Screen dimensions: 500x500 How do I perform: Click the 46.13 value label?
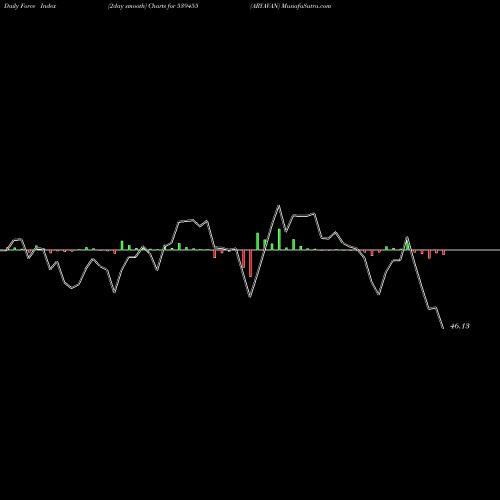460,326
